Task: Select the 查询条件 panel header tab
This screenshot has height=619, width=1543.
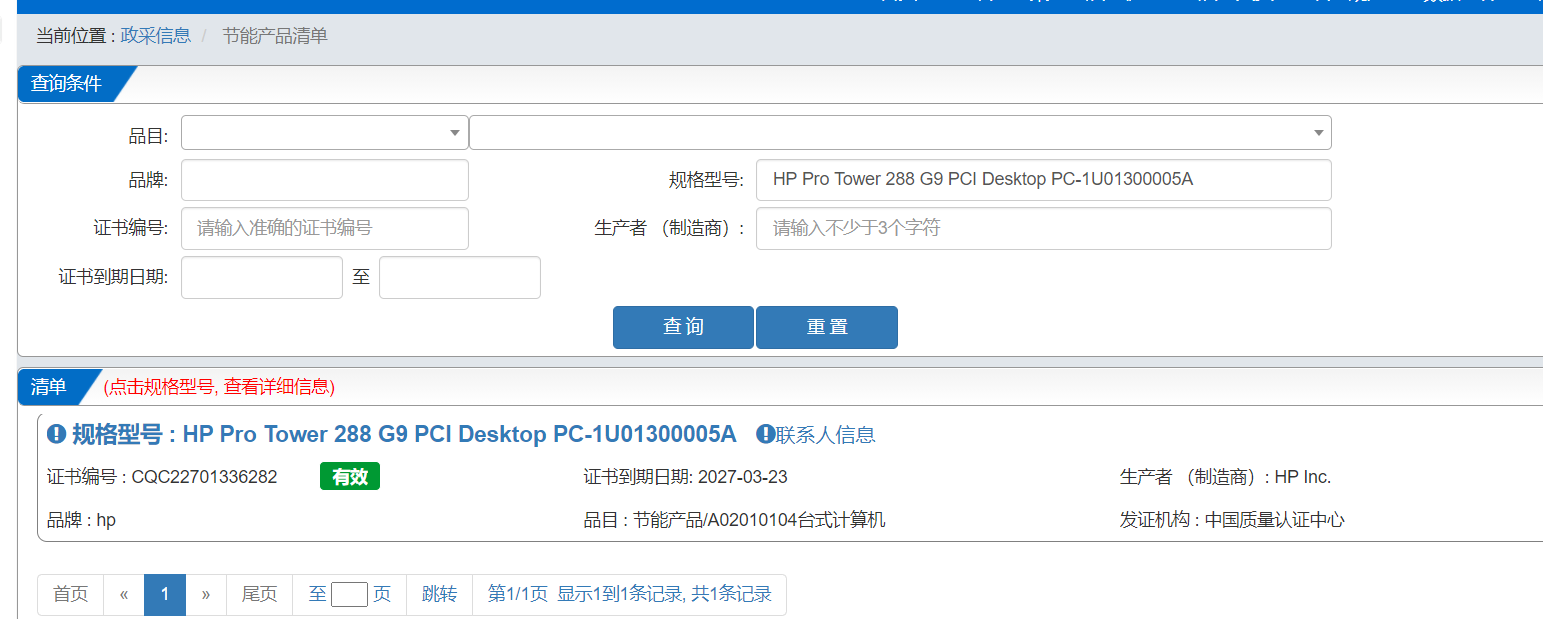Action: (x=66, y=83)
